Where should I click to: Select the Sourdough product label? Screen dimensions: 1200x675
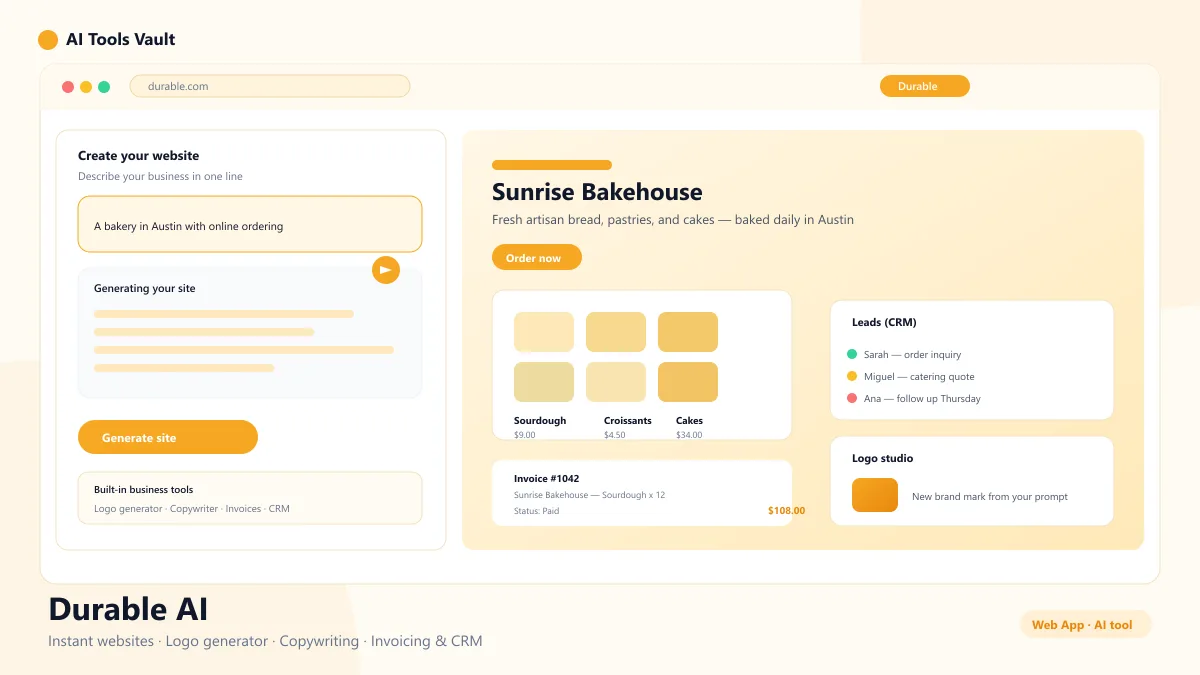[x=540, y=421]
